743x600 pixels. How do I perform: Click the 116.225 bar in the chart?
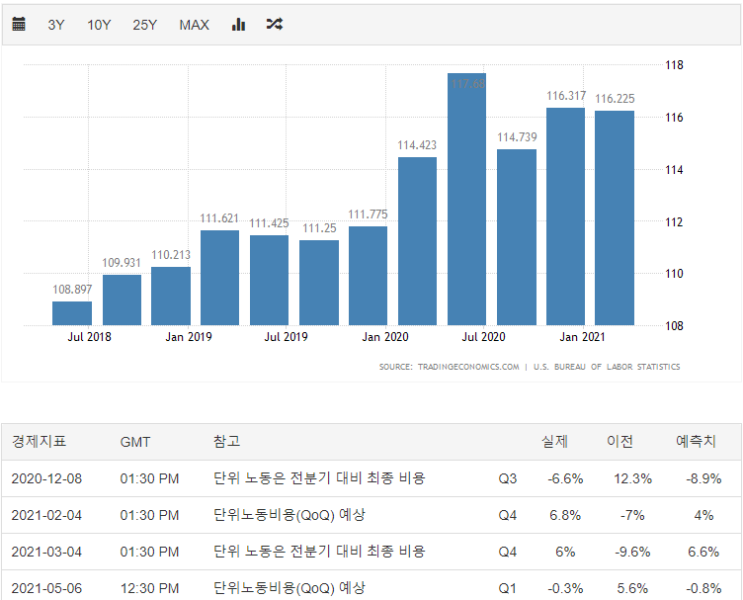pos(615,218)
